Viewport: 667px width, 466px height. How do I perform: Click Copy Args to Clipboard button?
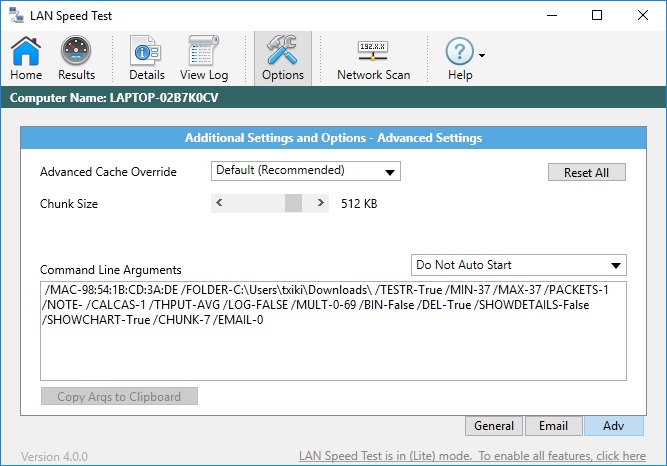point(119,396)
